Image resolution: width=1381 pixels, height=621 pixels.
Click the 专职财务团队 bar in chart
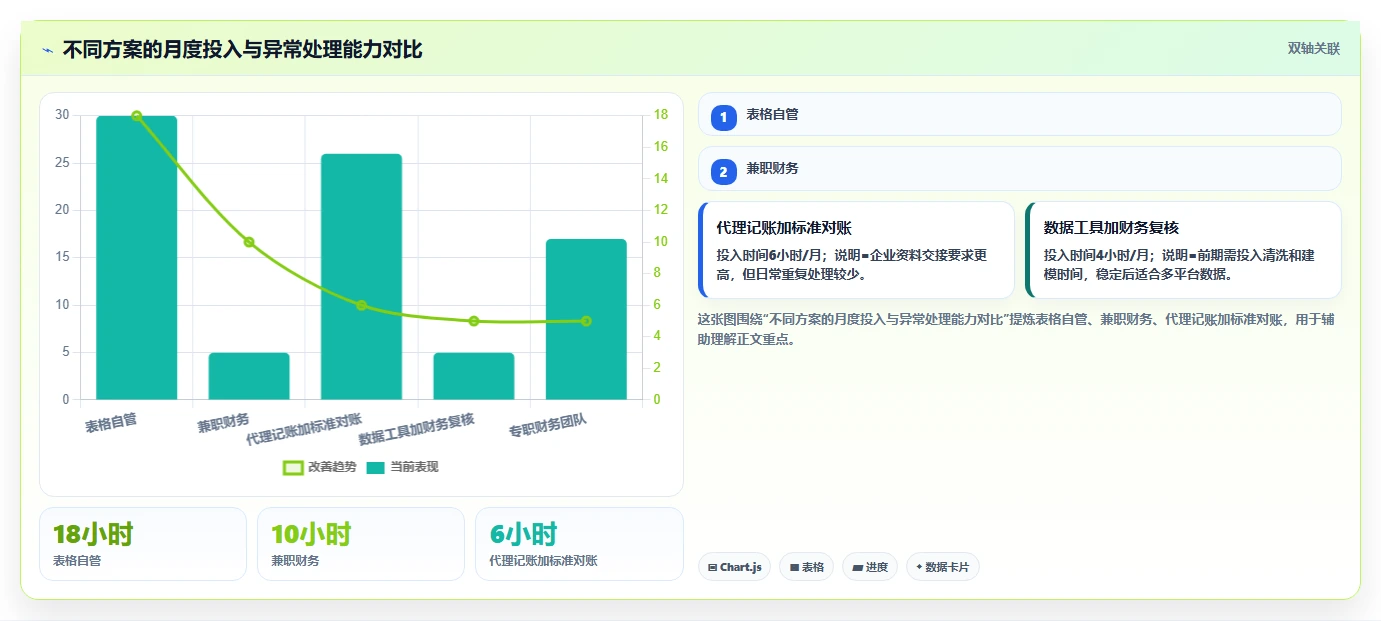pyautogui.click(x=586, y=320)
